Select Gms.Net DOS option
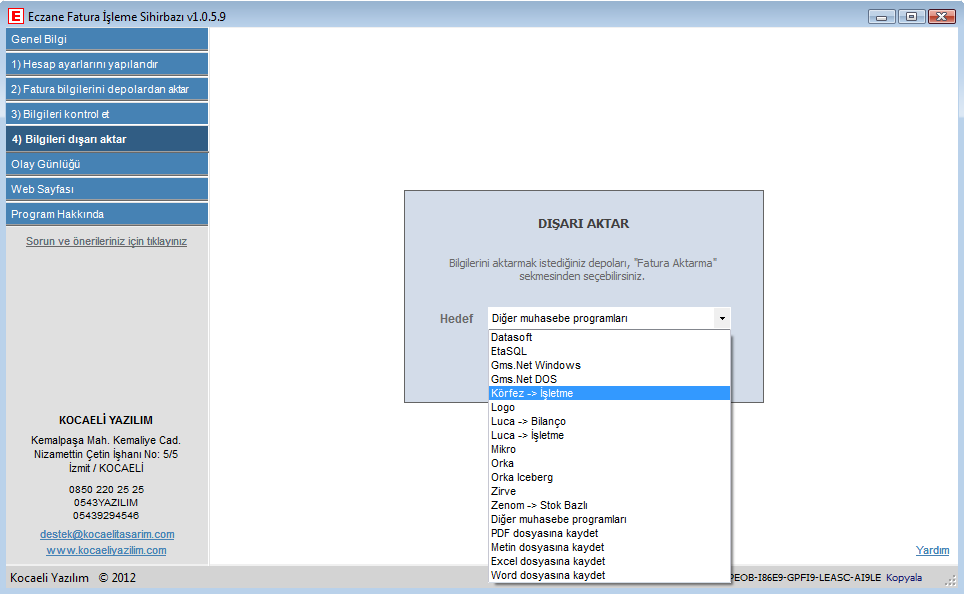This screenshot has width=964, height=594. coord(609,379)
